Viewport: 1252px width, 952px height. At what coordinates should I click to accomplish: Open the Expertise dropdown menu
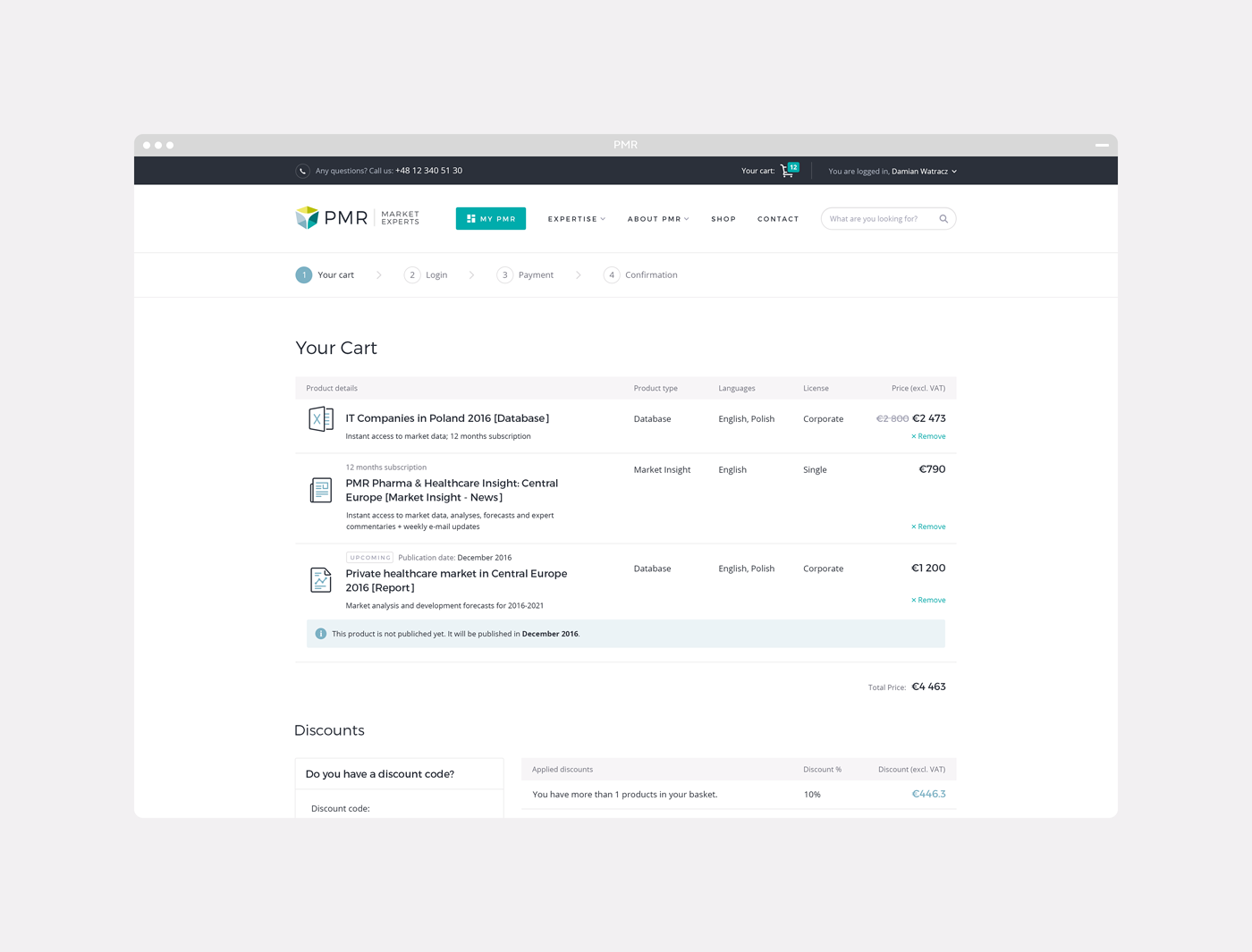click(x=577, y=219)
